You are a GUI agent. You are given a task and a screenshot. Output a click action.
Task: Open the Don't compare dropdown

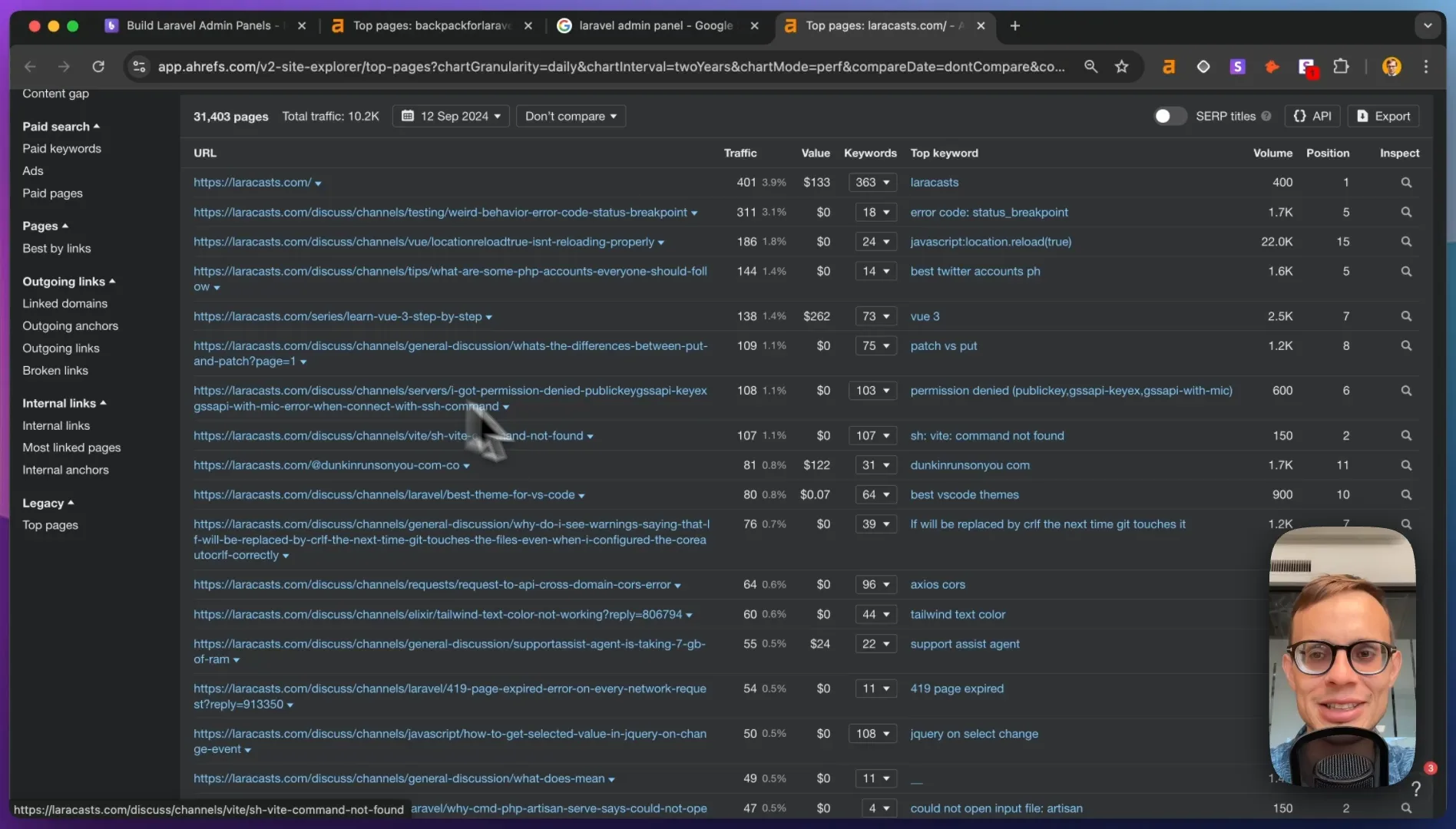point(571,117)
